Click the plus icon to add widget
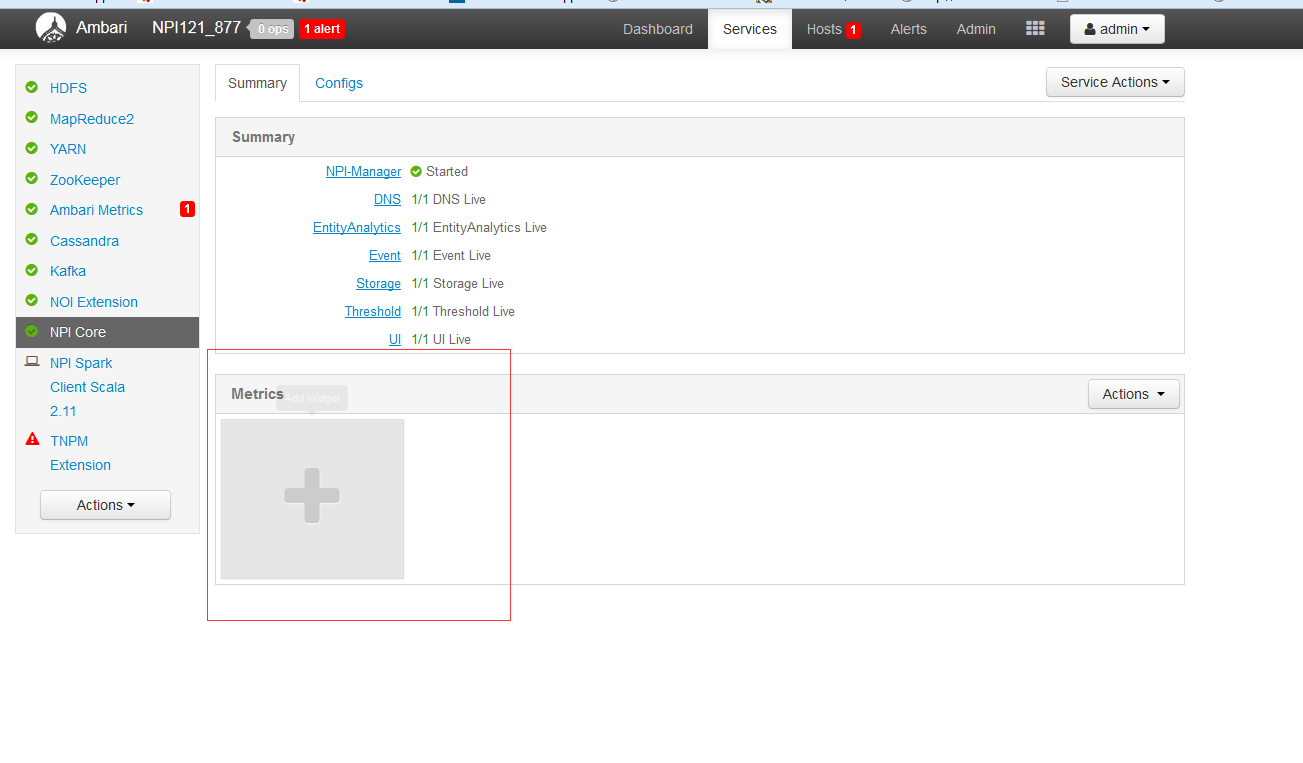 pyautogui.click(x=312, y=496)
